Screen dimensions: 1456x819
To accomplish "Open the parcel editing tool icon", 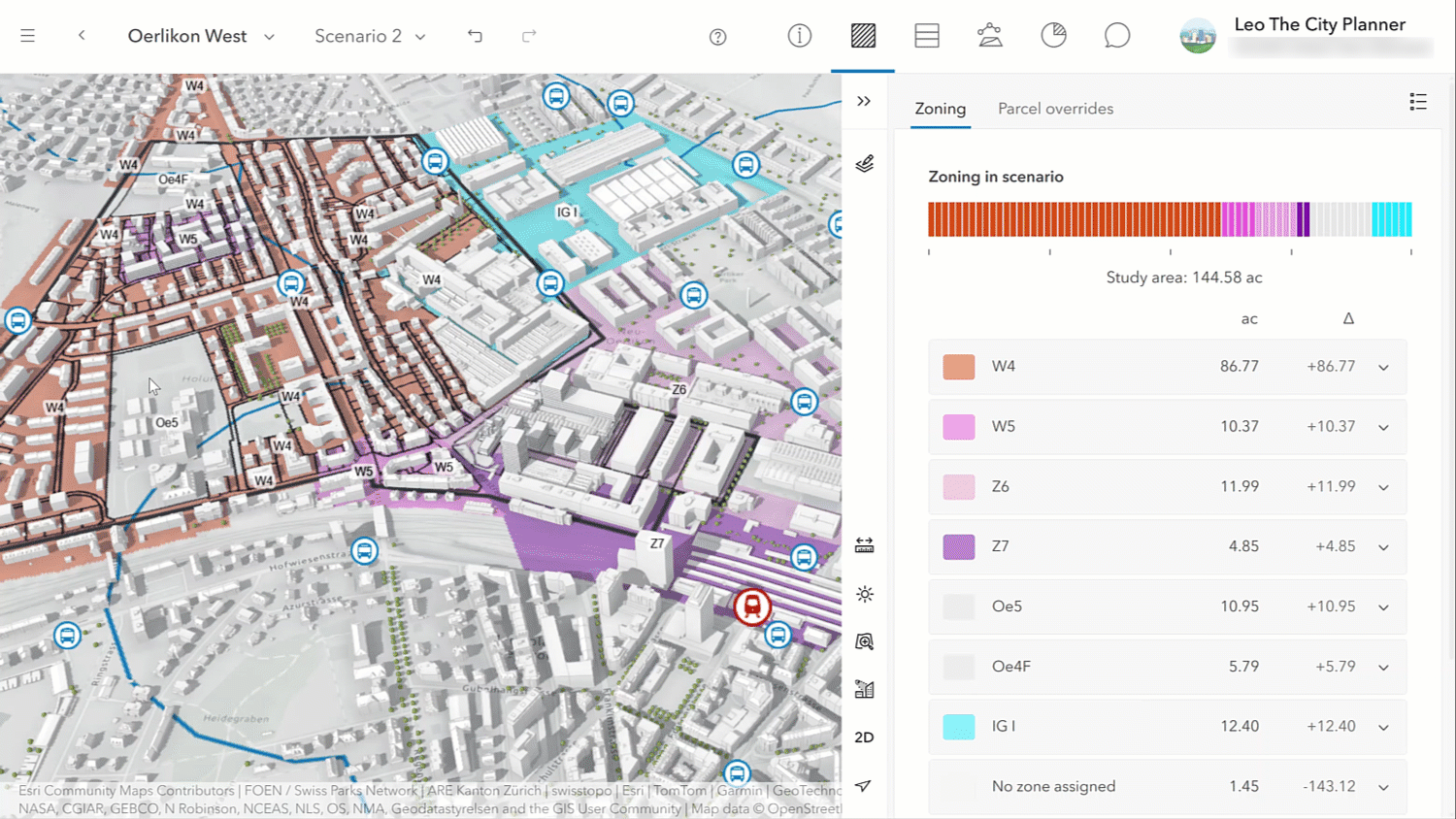I will (989, 36).
